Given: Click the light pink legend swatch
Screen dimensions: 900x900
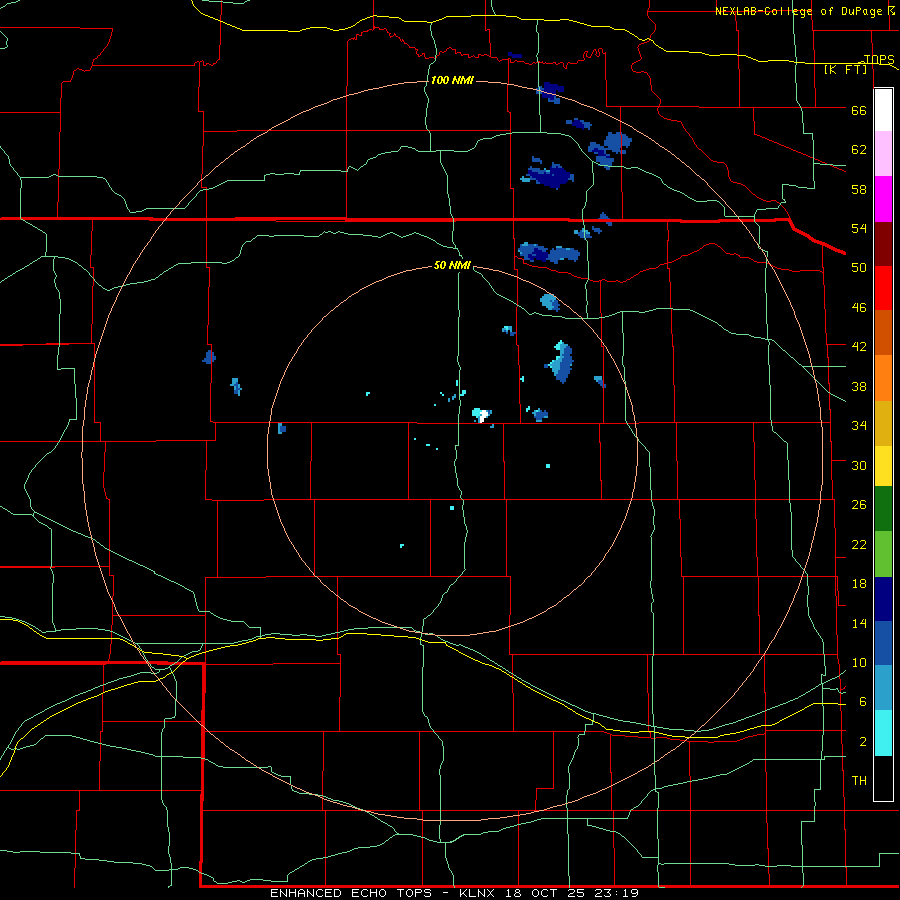Looking at the screenshot, I should [883, 154].
